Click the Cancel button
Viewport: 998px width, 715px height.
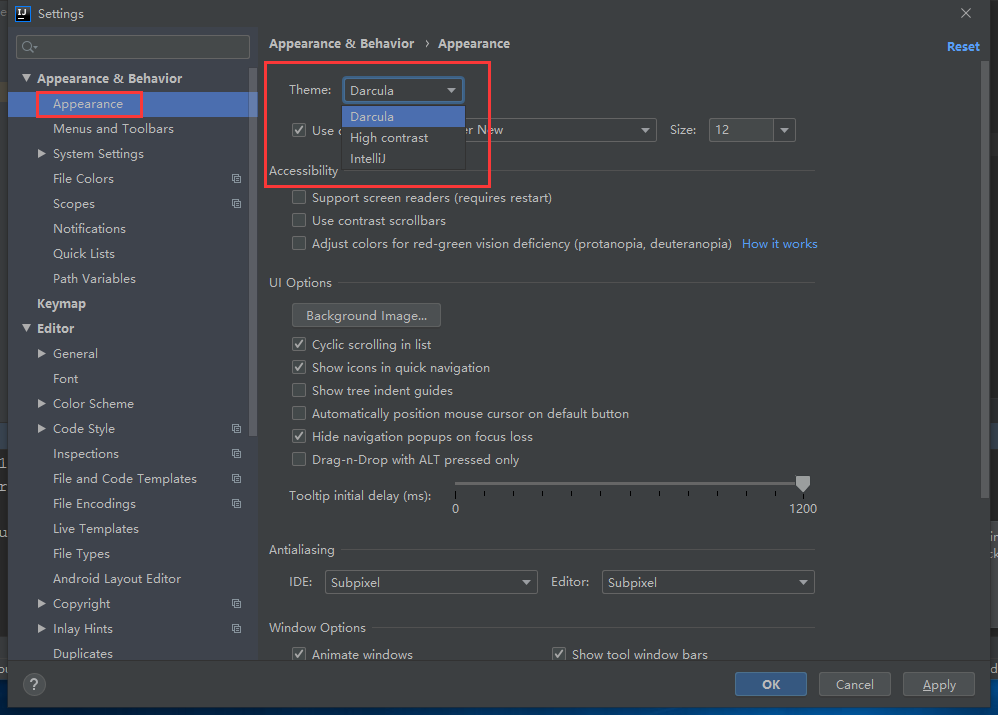pyautogui.click(x=854, y=684)
